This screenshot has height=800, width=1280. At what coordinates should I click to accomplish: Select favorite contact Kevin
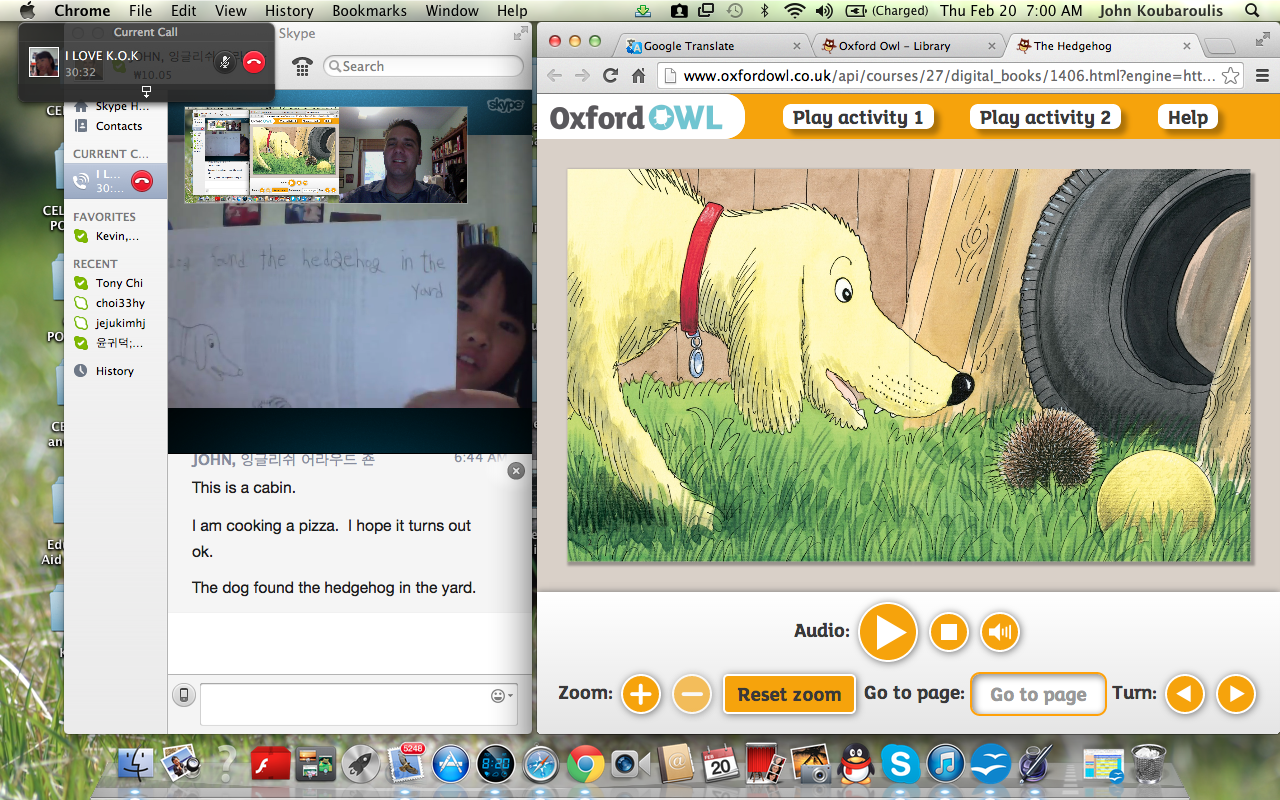[115, 236]
